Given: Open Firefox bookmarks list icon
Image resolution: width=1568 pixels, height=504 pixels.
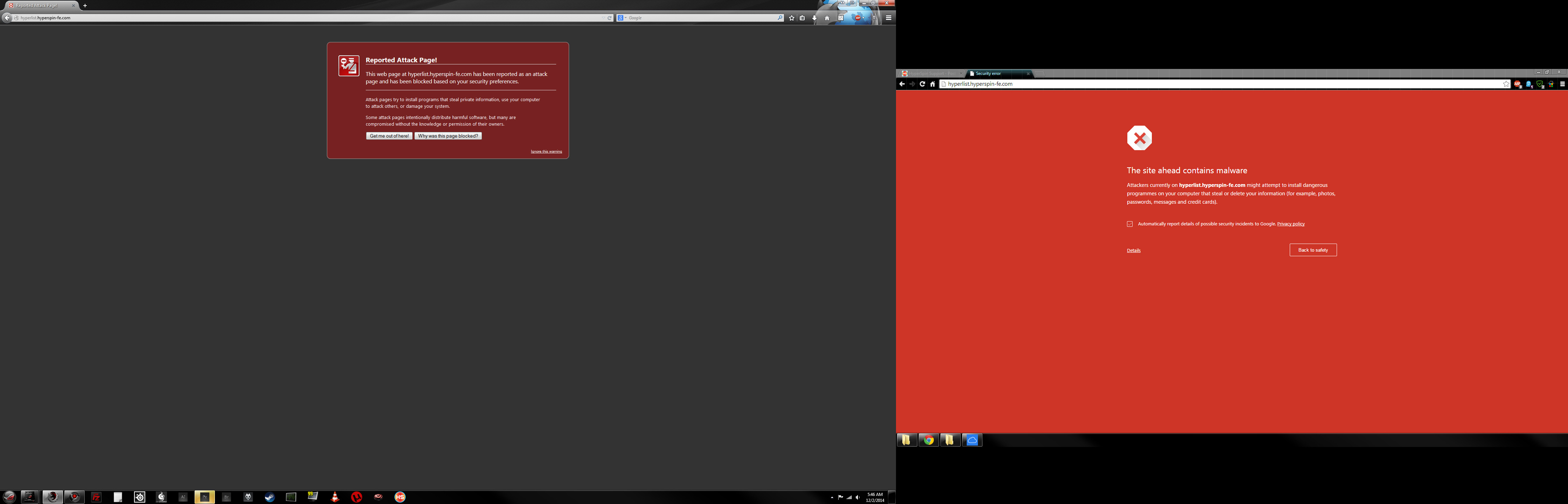Looking at the screenshot, I should [x=802, y=17].
